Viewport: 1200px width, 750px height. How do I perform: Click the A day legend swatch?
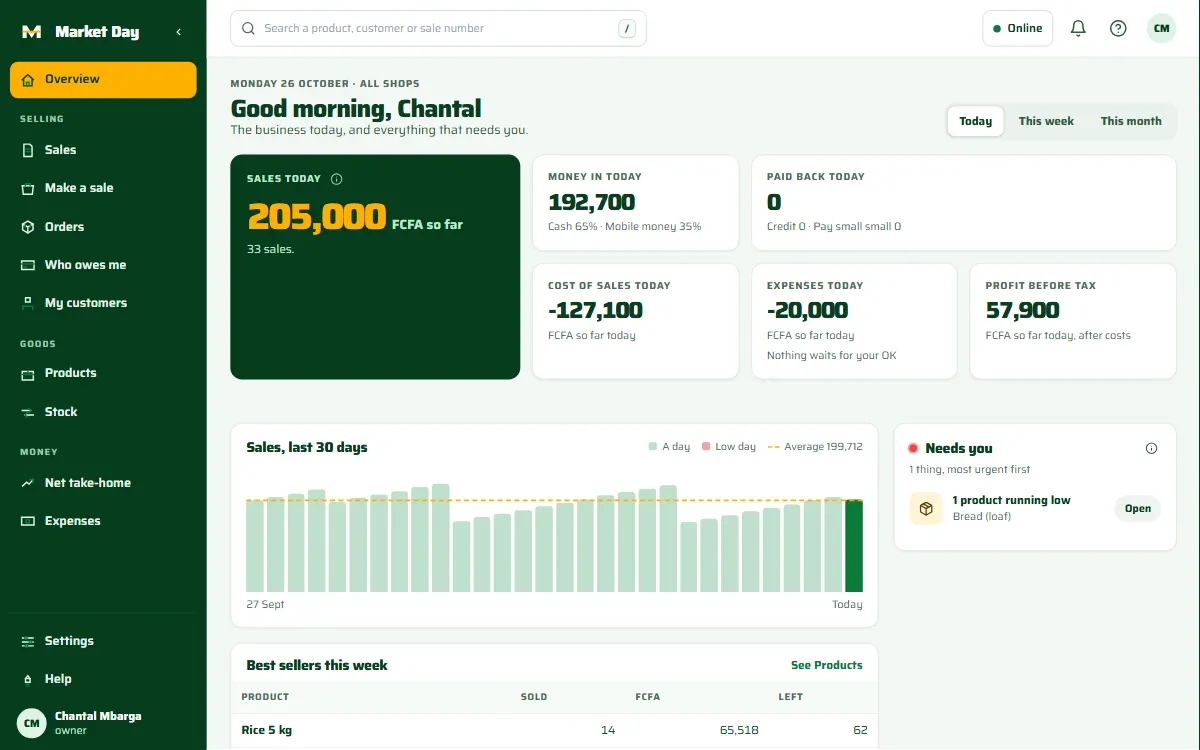[x=653, y=447]
